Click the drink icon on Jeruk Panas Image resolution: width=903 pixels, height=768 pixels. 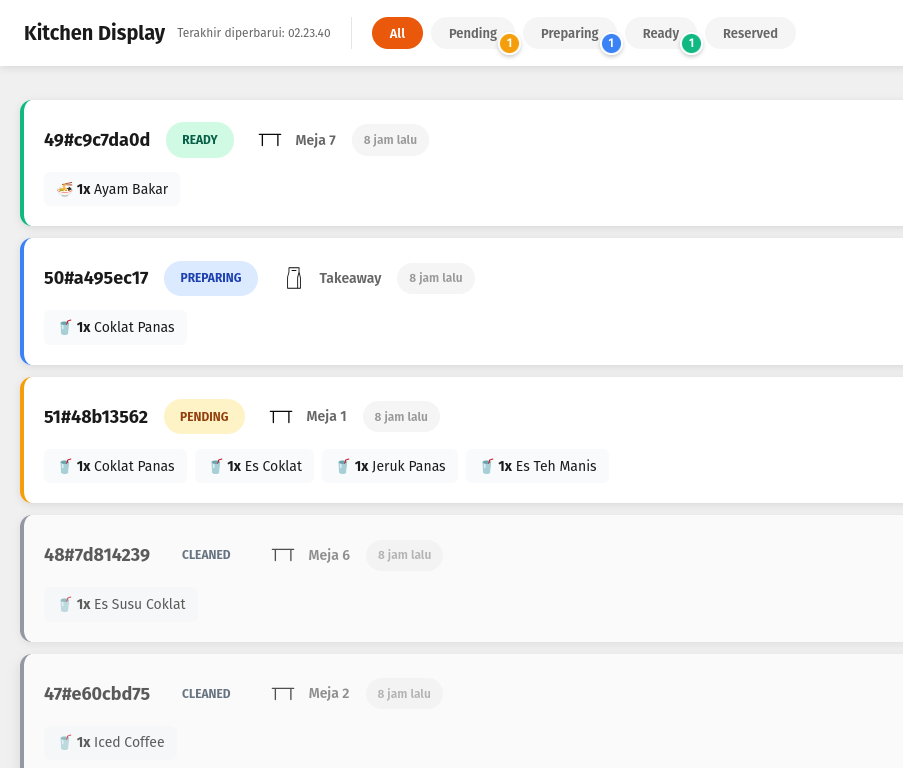click(343, 466)
